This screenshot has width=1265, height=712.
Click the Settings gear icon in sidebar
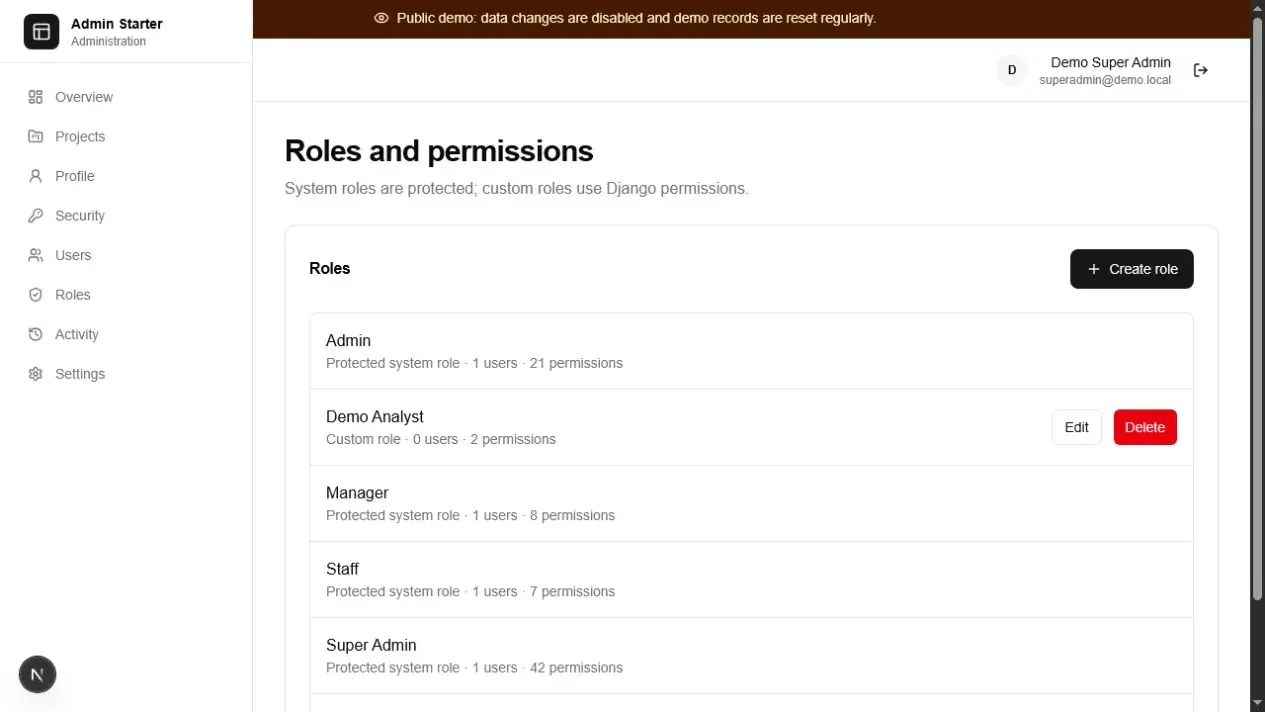pyautogui.click(x=36, y=374)
